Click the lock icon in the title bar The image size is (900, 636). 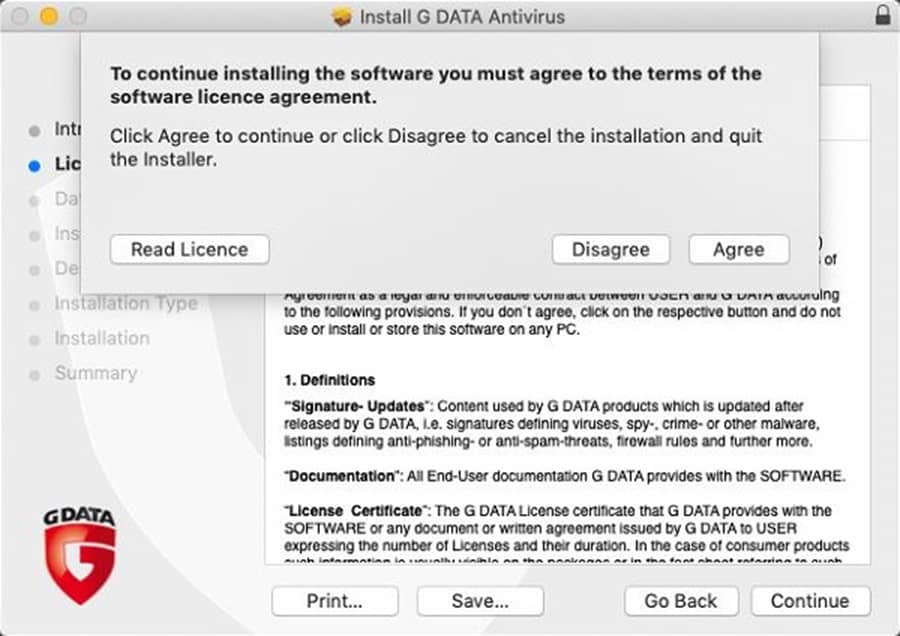[882, 16]
